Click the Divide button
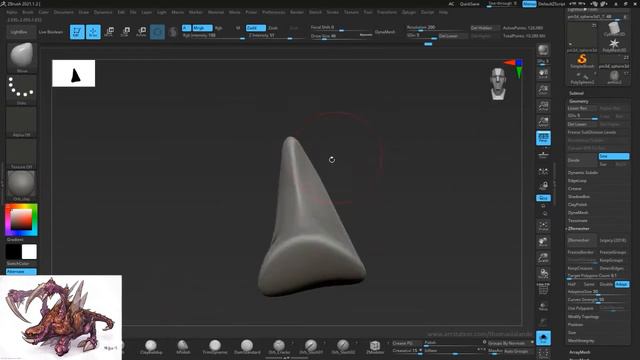Image resolution: width=640 pixels, height=360 pixels. pyautogui.click(x=582, y=160)
